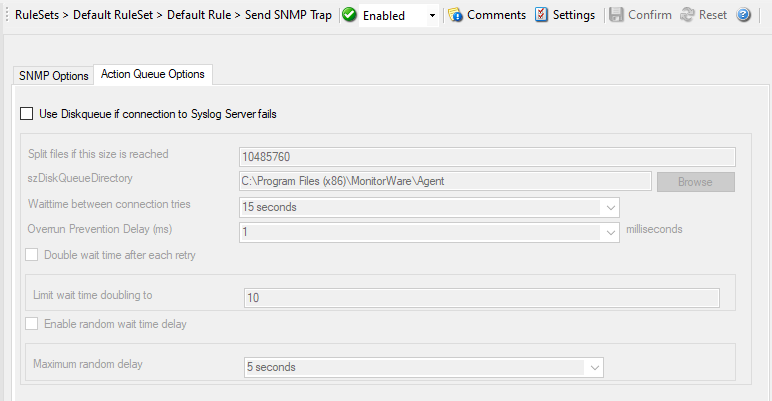The width and height of the screenshot is (772, 401).
Task: Expand the Enabled state dropdown
Action: click(x=432, y=16)
